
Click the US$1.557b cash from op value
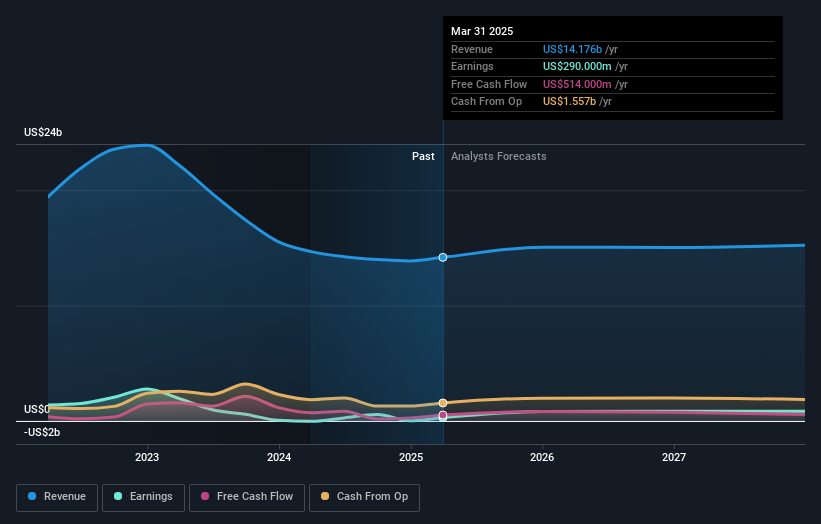[x=569, y=102]
